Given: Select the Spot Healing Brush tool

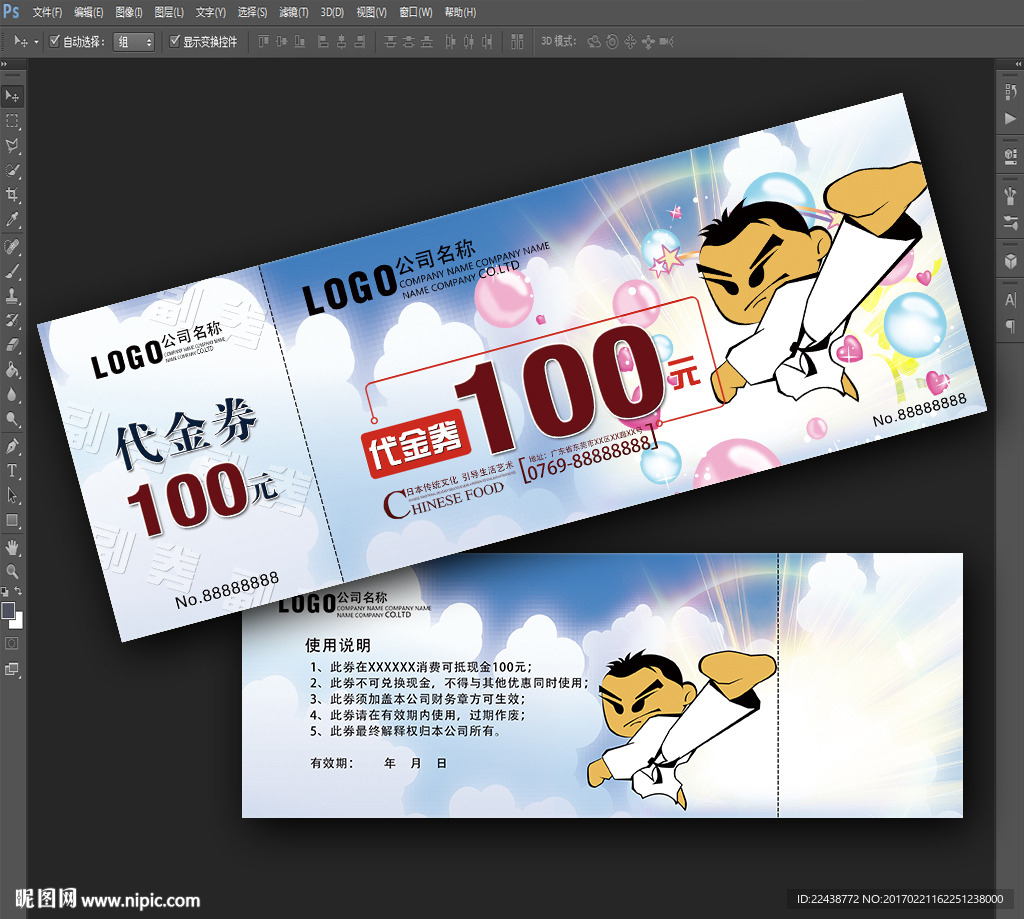Looking at the screenshot, I should pos(12,247).
